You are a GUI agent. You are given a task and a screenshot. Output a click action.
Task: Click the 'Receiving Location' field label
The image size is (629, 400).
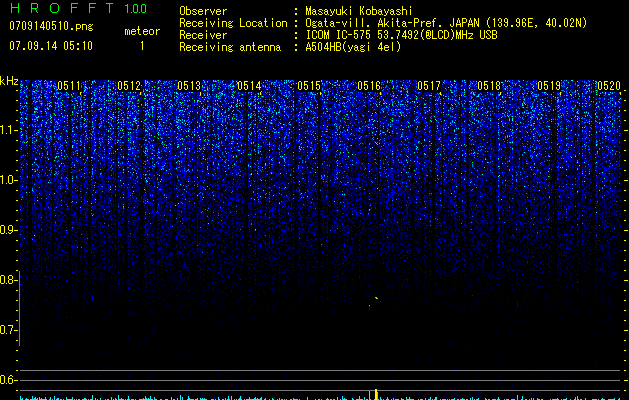pyautogui.click(x=233, y=23)
